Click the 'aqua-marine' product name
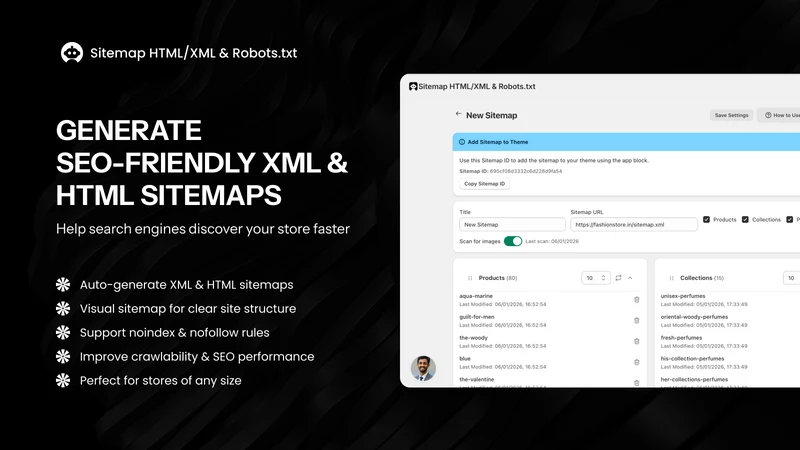Screen dimensions: 800x450 (x=476, y=296)
